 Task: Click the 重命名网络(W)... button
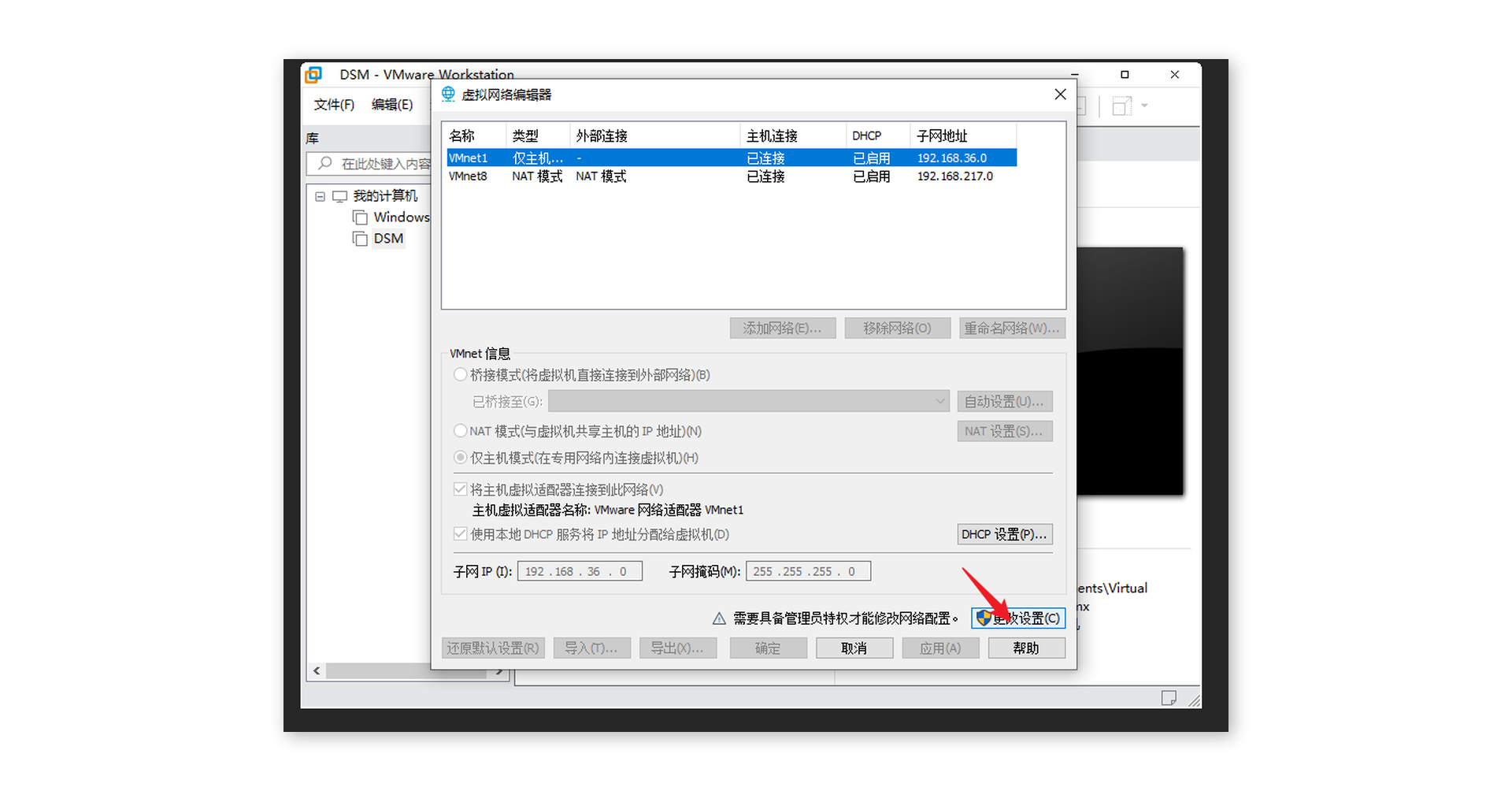1012,329
